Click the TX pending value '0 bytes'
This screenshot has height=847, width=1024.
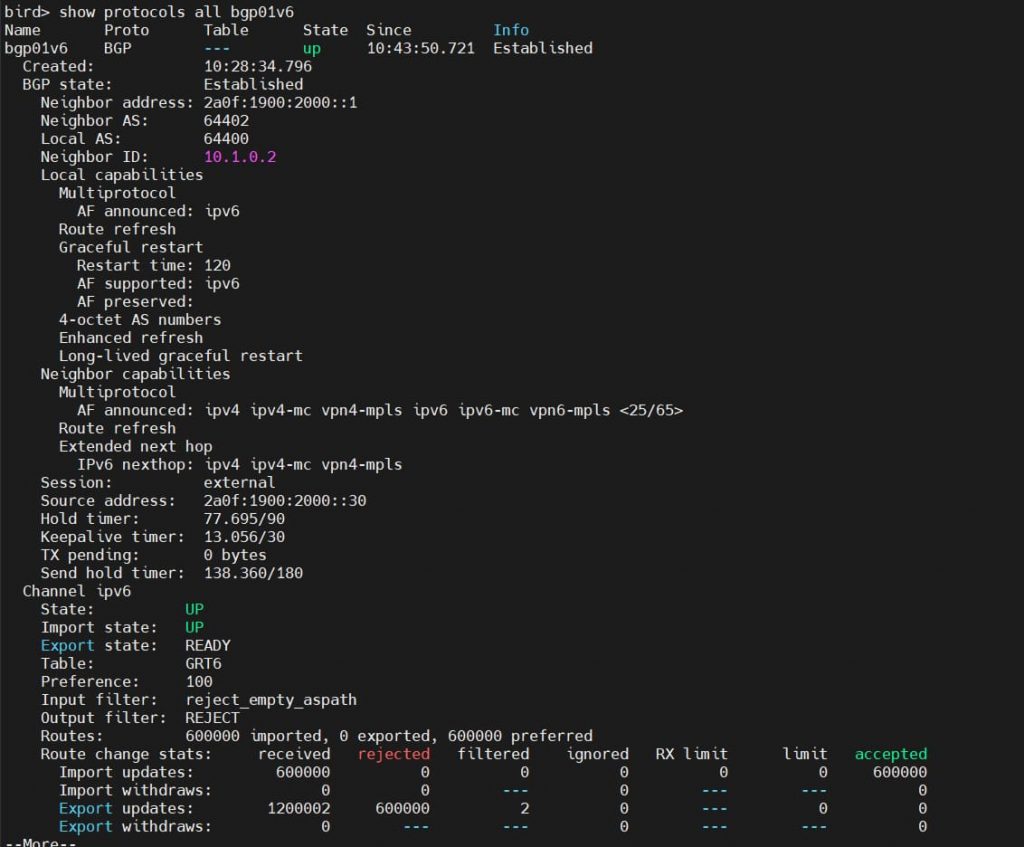pyautogui.click(x=234, y=555)
